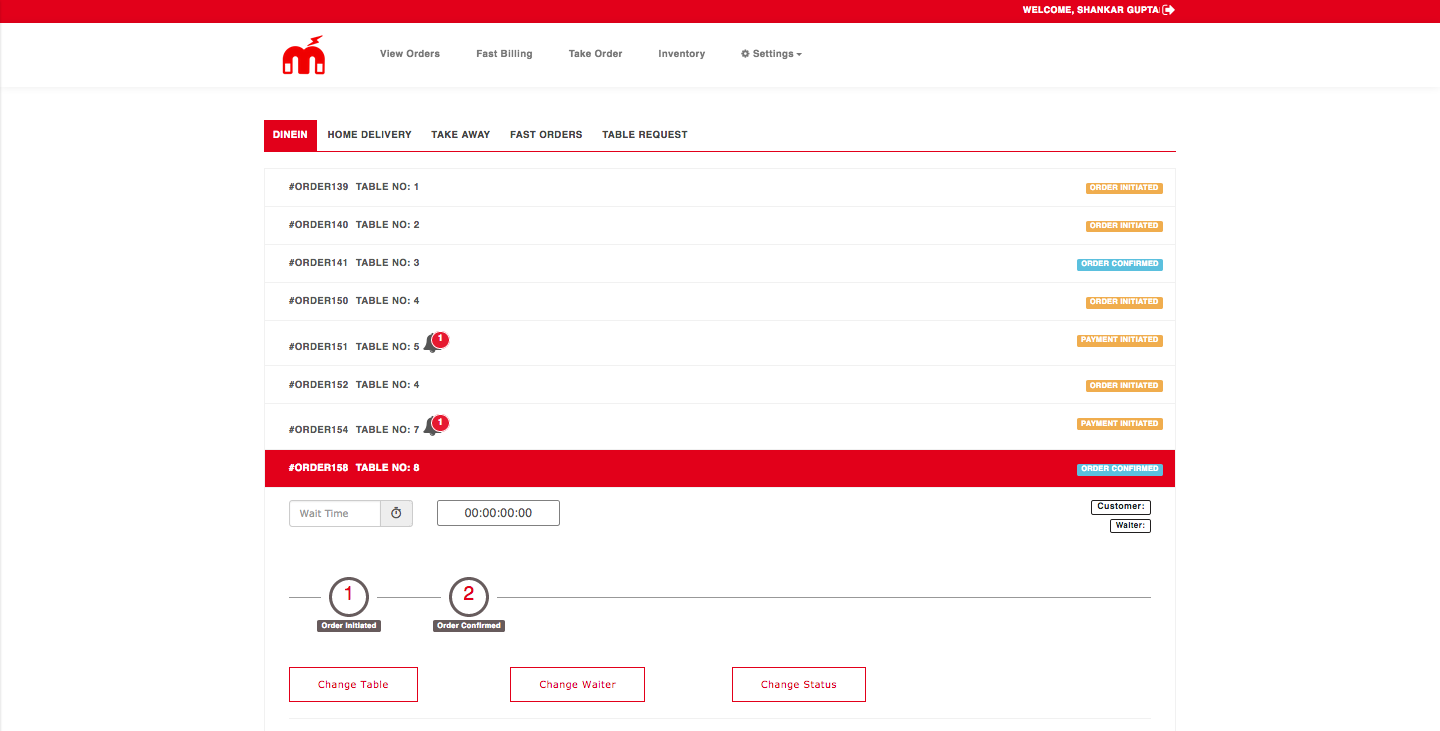Expand order #ORDER154 Table No: 7
This screenshot has height=731, width=1440.
[x=720, y=427]
